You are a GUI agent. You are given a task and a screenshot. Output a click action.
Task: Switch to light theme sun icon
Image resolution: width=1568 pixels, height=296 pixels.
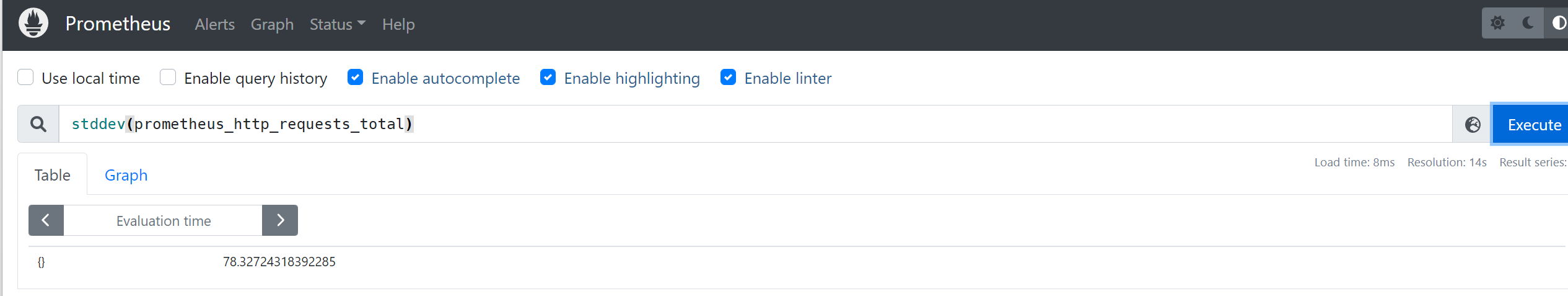click(x=1497, y=24)
